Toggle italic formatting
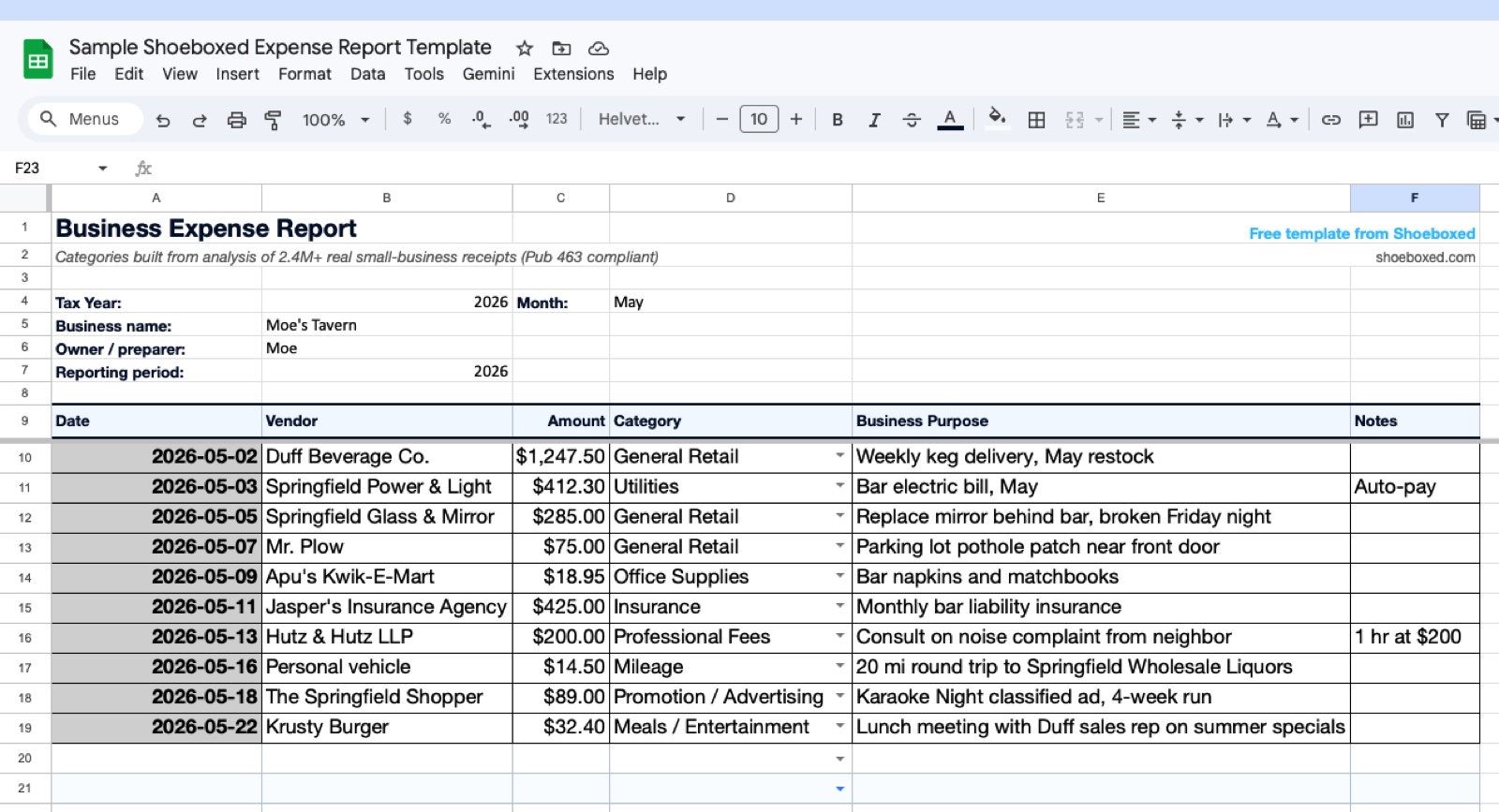The width and height of the screenshot is (1499, 812). (x=874, y=120)
